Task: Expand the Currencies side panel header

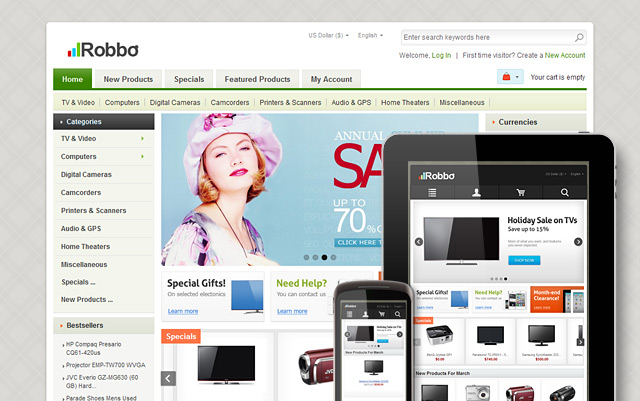Action: click(x=536, y=122)
